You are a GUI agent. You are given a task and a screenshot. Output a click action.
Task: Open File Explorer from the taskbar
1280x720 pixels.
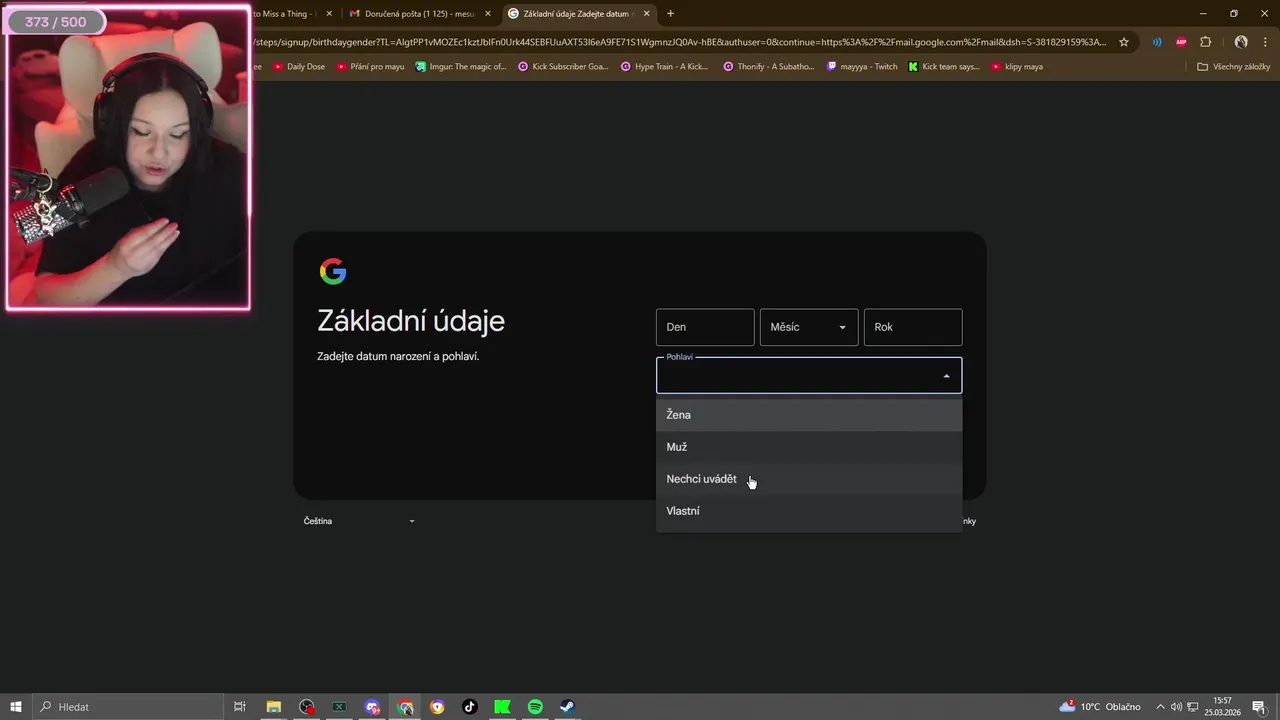pyautogui.click(x=273, y=707)
